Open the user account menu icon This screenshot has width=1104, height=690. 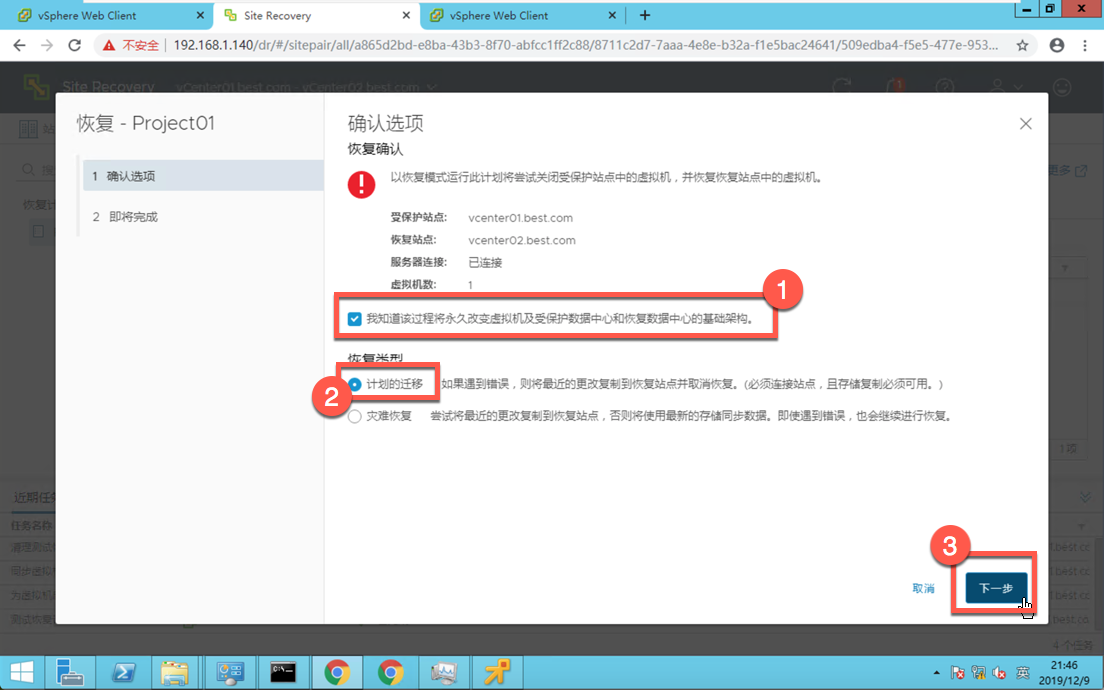click(1005, 87)
